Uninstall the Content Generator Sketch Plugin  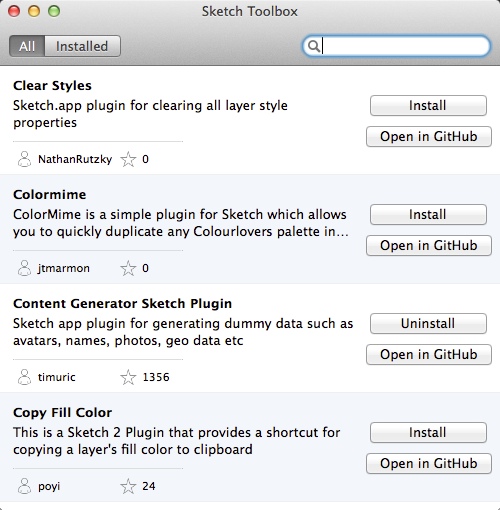pyautogui.click(x=428, y=324)
